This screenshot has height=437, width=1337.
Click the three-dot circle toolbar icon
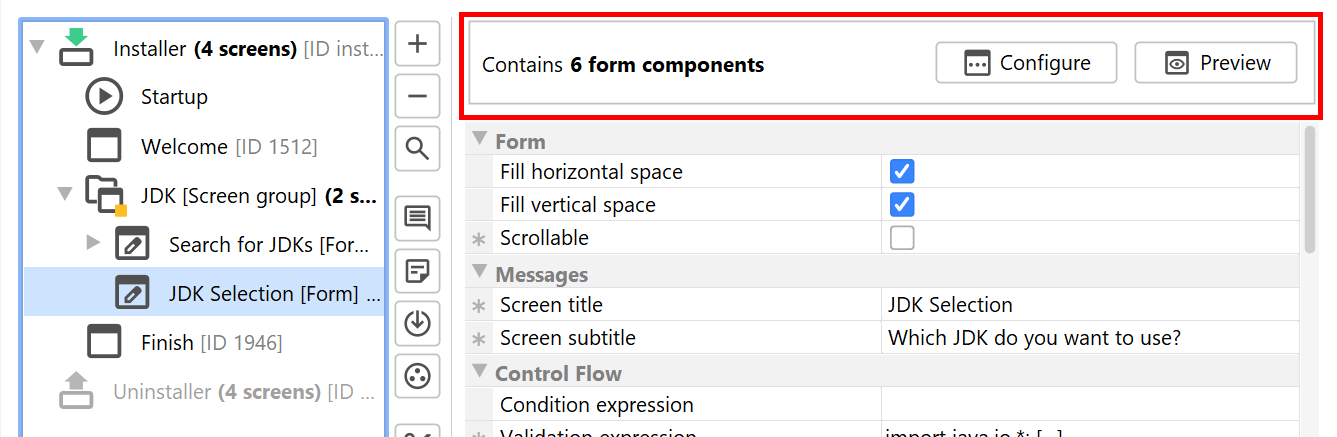pos(418,376)
